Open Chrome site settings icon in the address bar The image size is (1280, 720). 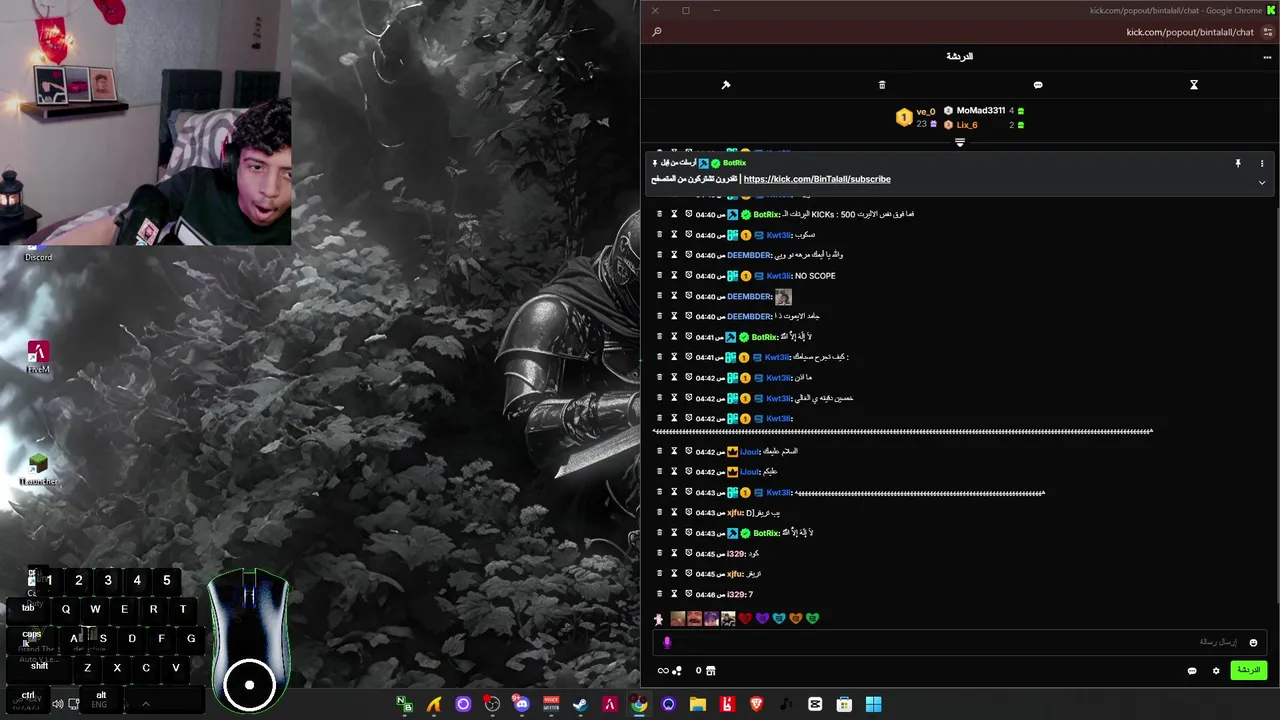[1268, 32]
